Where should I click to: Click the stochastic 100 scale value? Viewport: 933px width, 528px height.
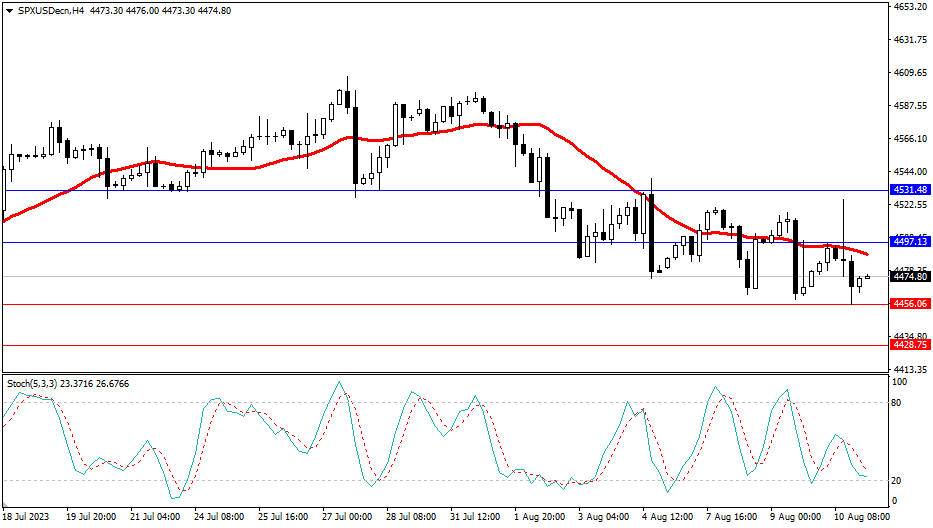click(x=899, y=382)
